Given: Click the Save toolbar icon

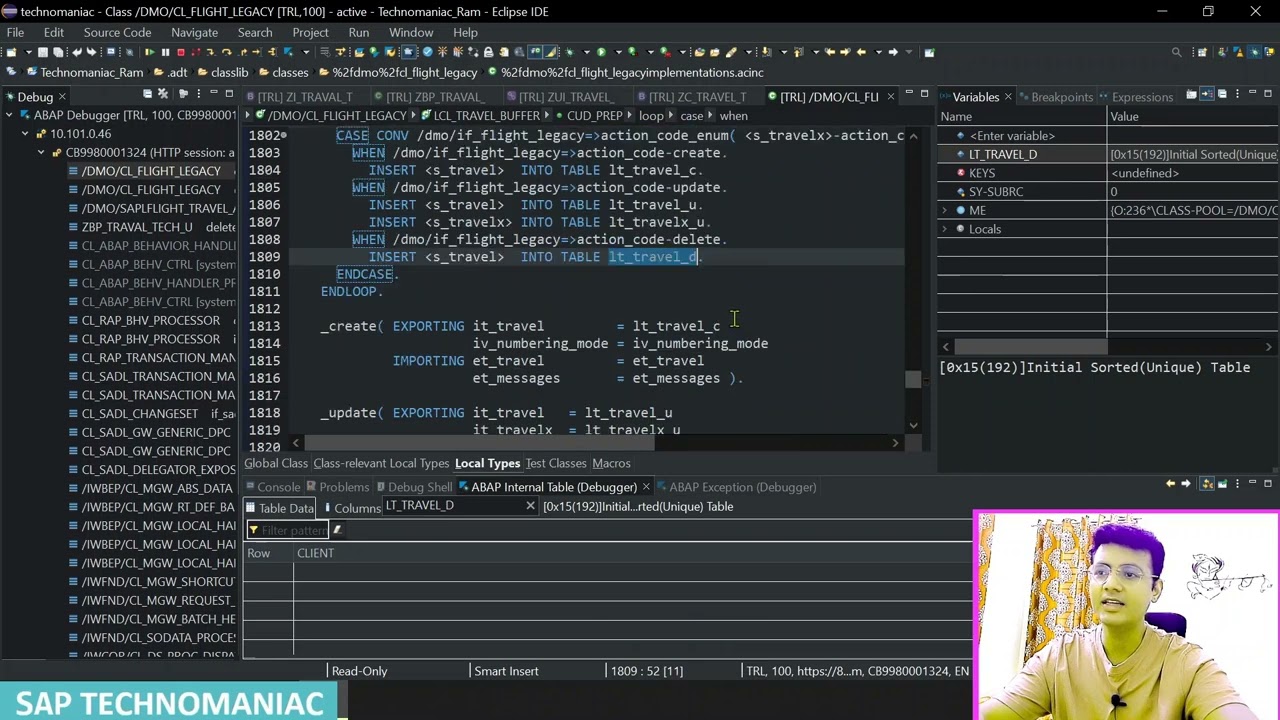Looking at the screenshot, I should click(x=43, y=52).
